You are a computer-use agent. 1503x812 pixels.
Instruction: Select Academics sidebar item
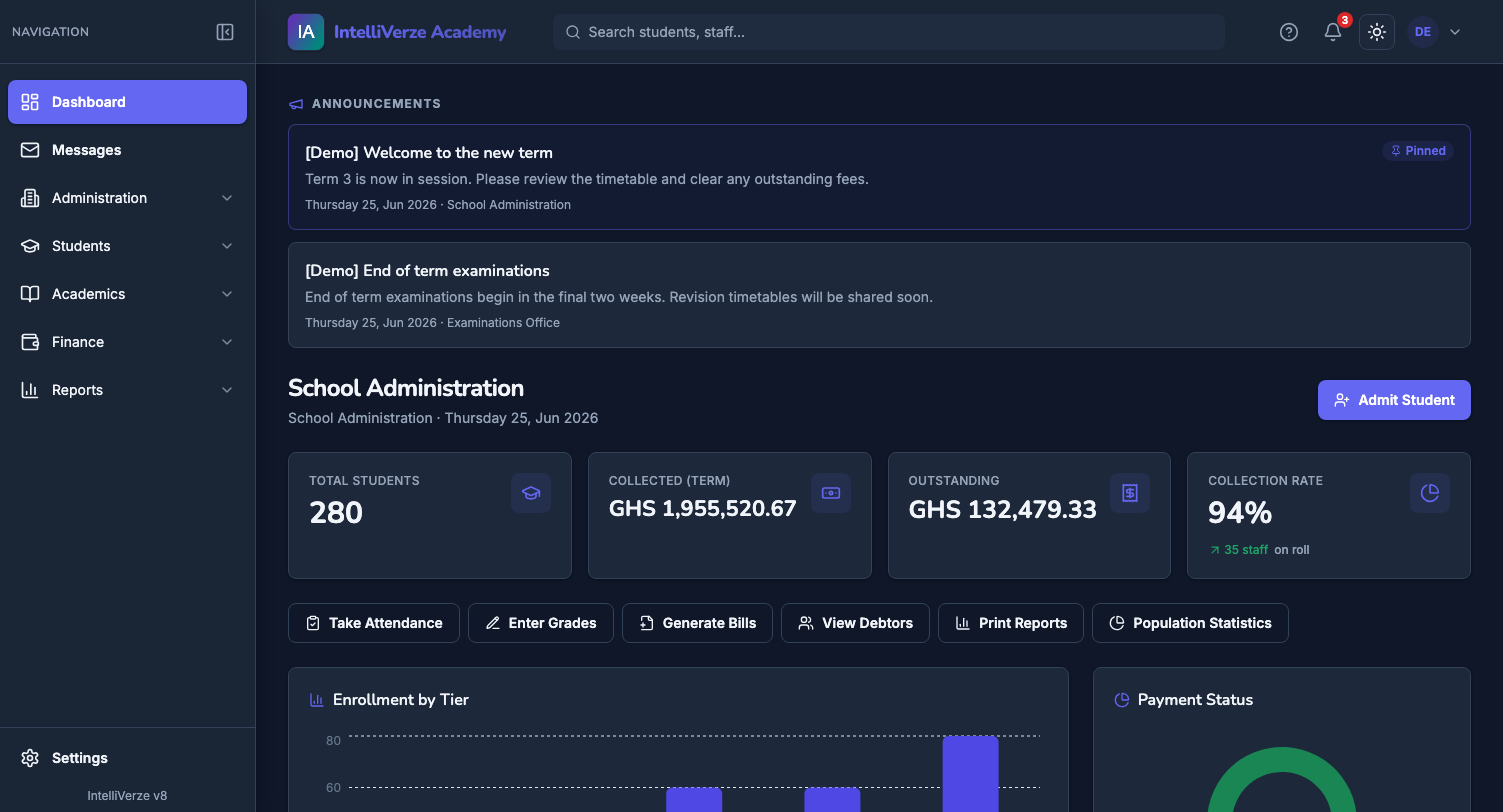[x=127, y=294]
